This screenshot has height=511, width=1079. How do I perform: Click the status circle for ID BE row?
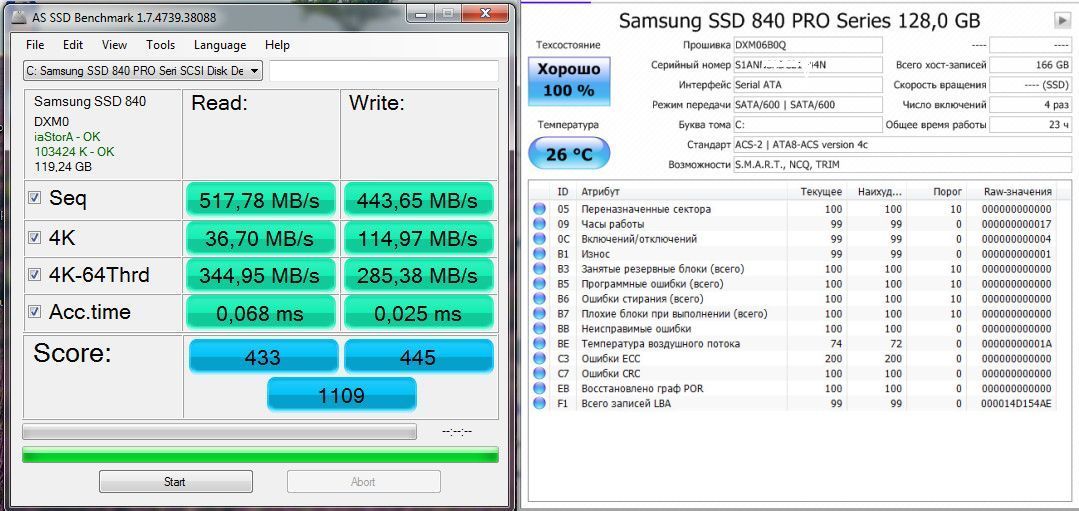point(539,344)
